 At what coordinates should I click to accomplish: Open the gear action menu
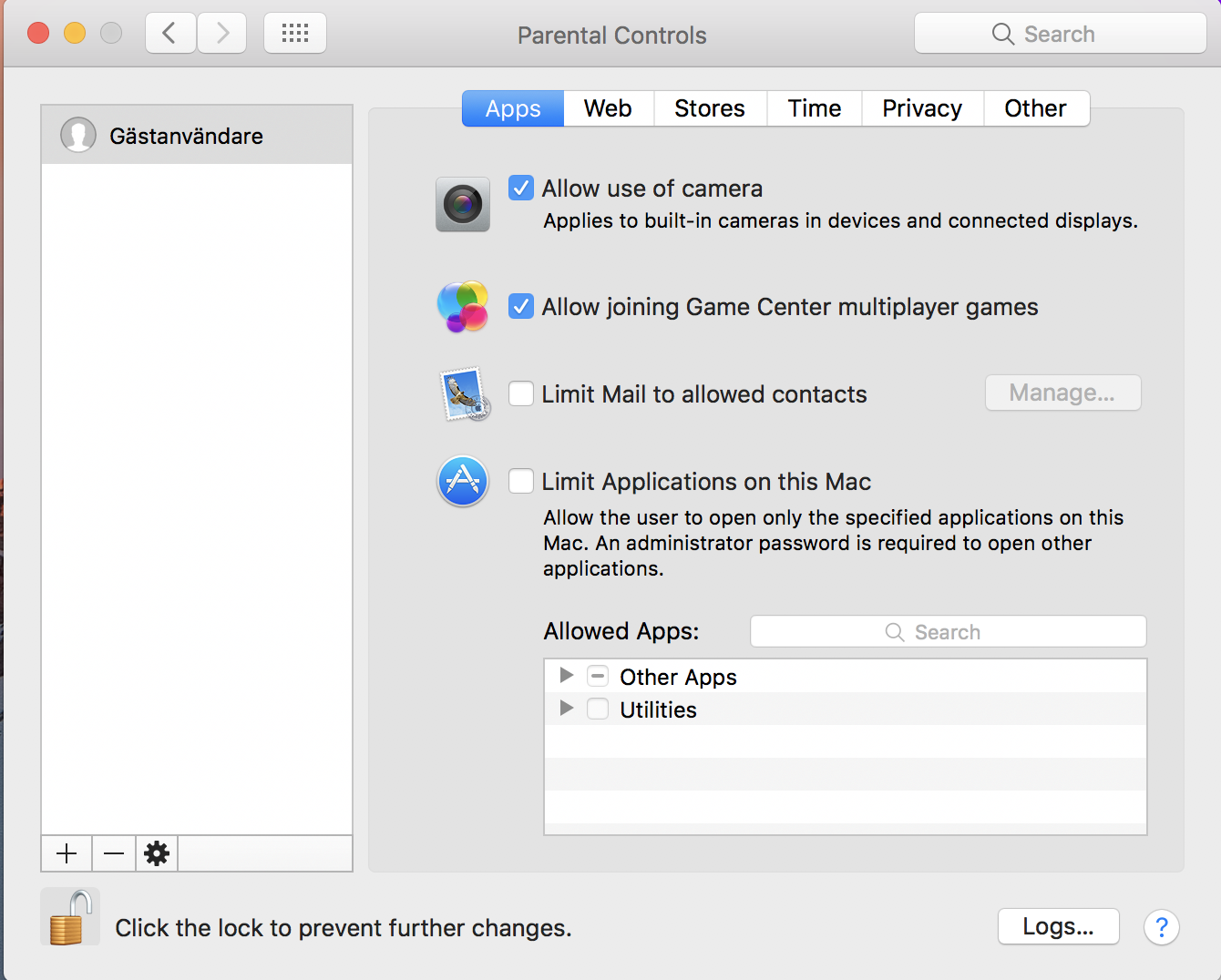click(157, 853)
